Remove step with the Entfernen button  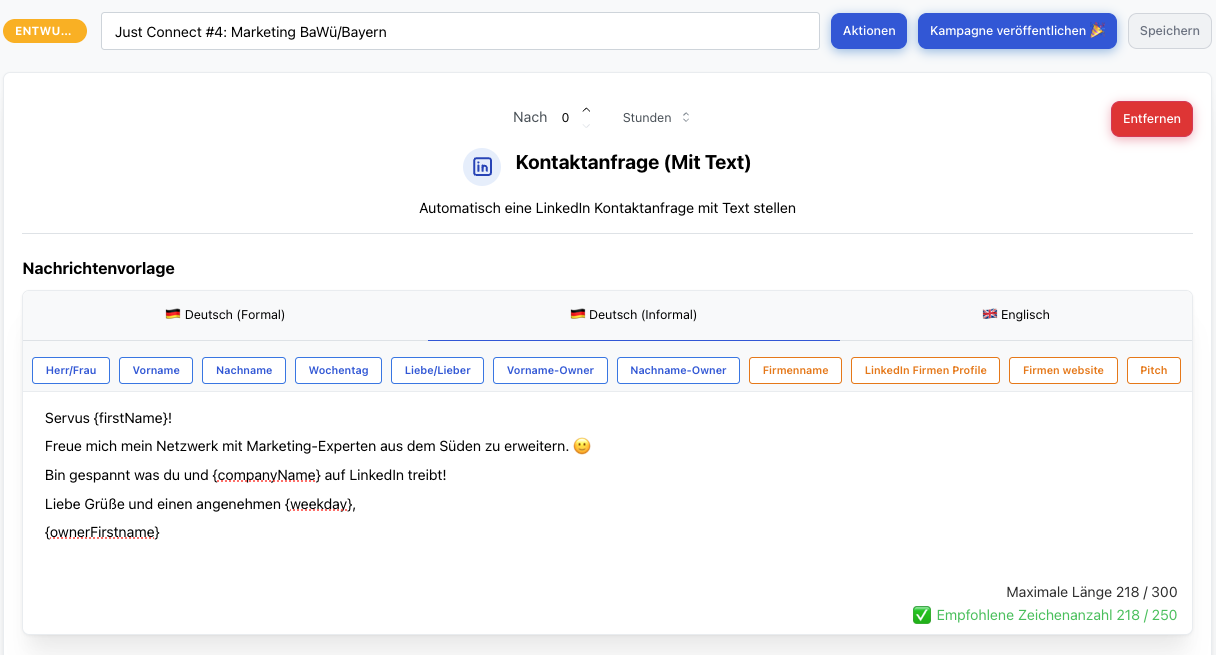(x=1151, y=119)
